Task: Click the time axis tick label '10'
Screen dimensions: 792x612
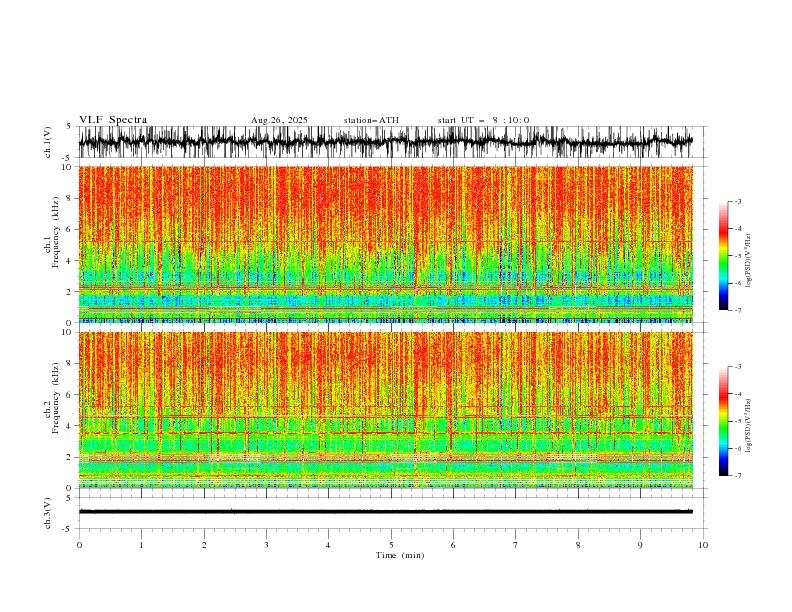Action: pos(703,545)
